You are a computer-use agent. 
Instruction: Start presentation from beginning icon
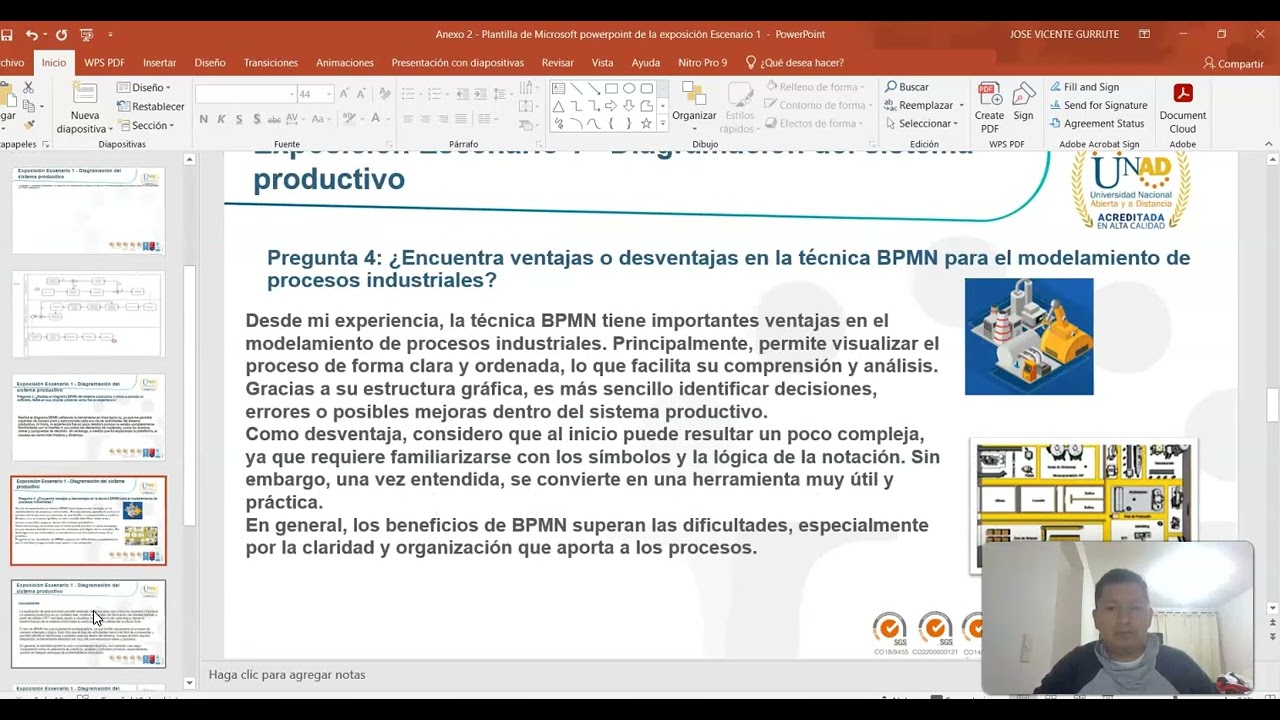point(86,35)
